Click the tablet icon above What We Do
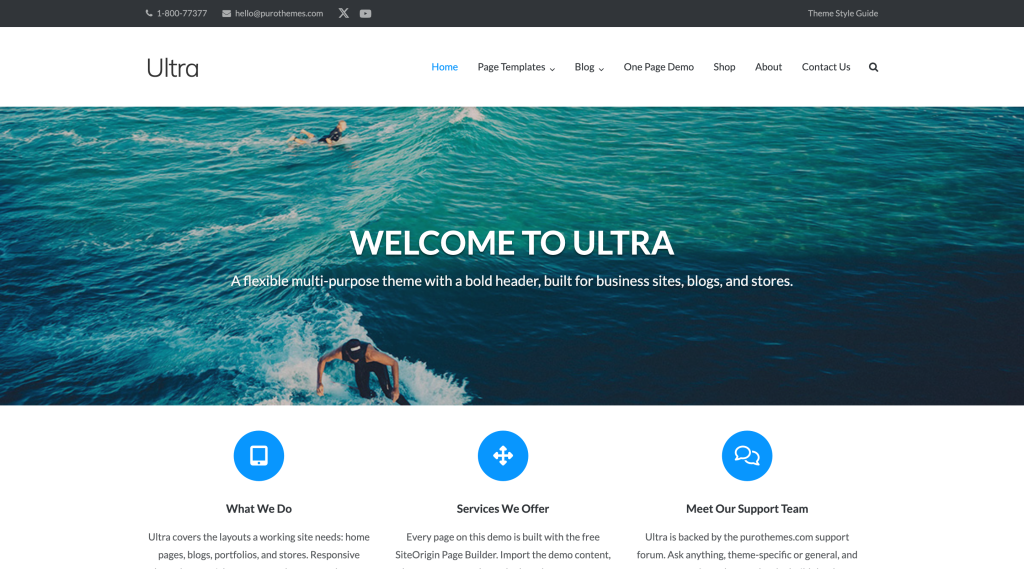 click(259, 456)
